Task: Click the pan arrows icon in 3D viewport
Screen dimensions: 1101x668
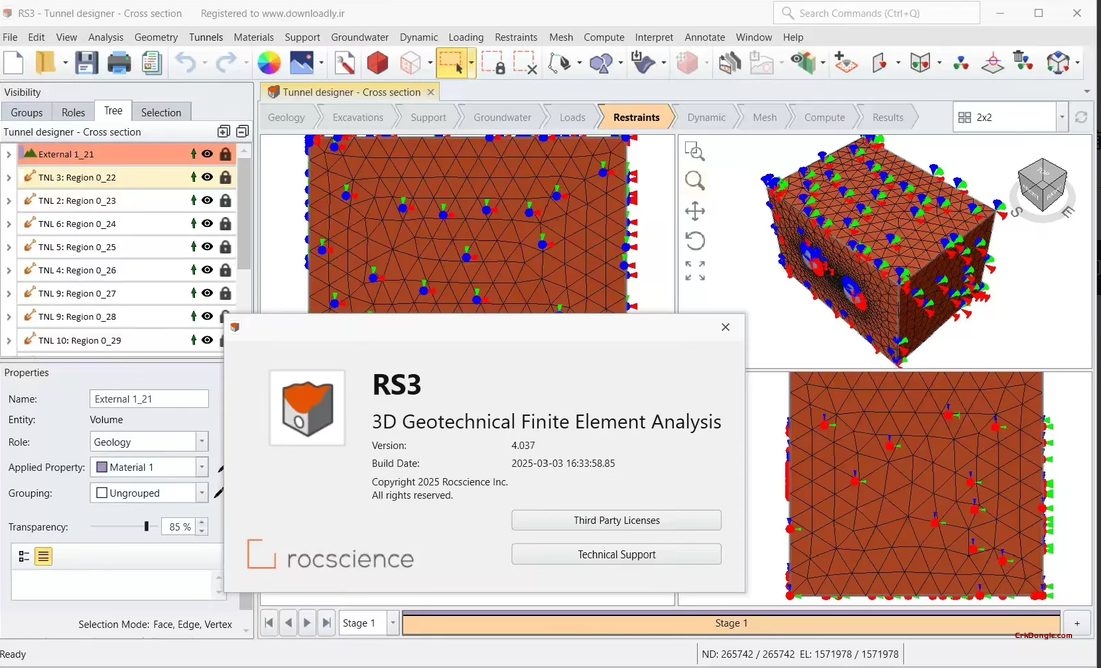Action: pyautogui.click(x=694, y=211)
